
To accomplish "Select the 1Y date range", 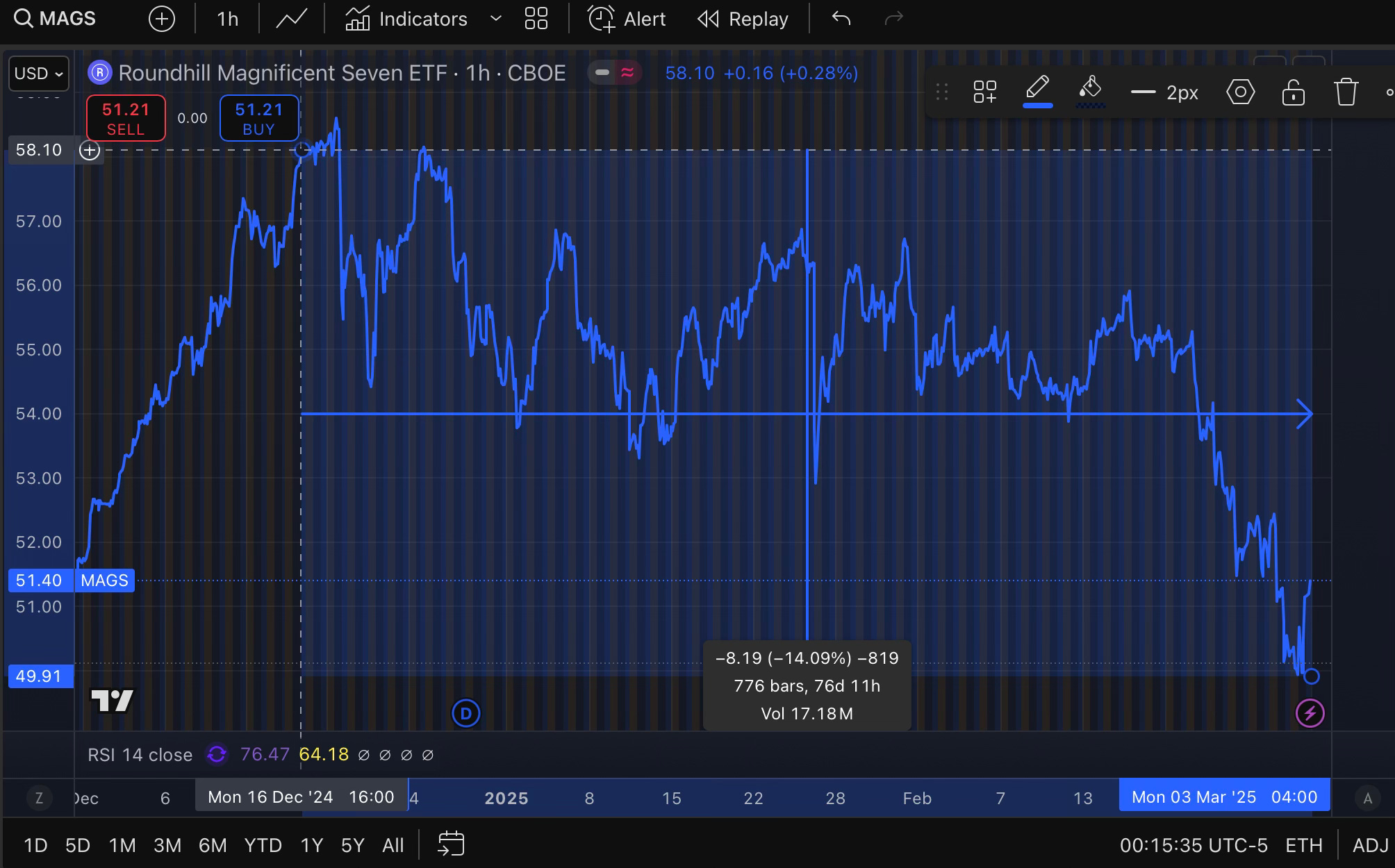I will [312, 845].
